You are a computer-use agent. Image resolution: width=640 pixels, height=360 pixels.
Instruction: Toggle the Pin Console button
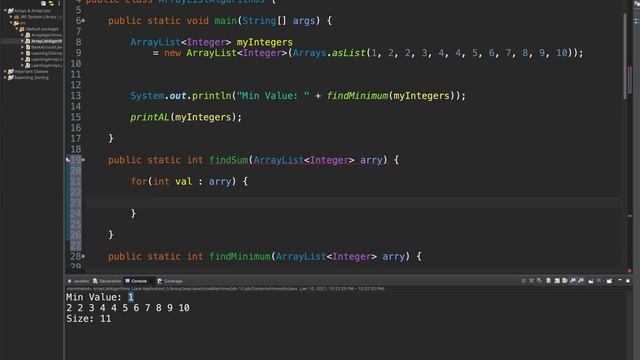591,281
